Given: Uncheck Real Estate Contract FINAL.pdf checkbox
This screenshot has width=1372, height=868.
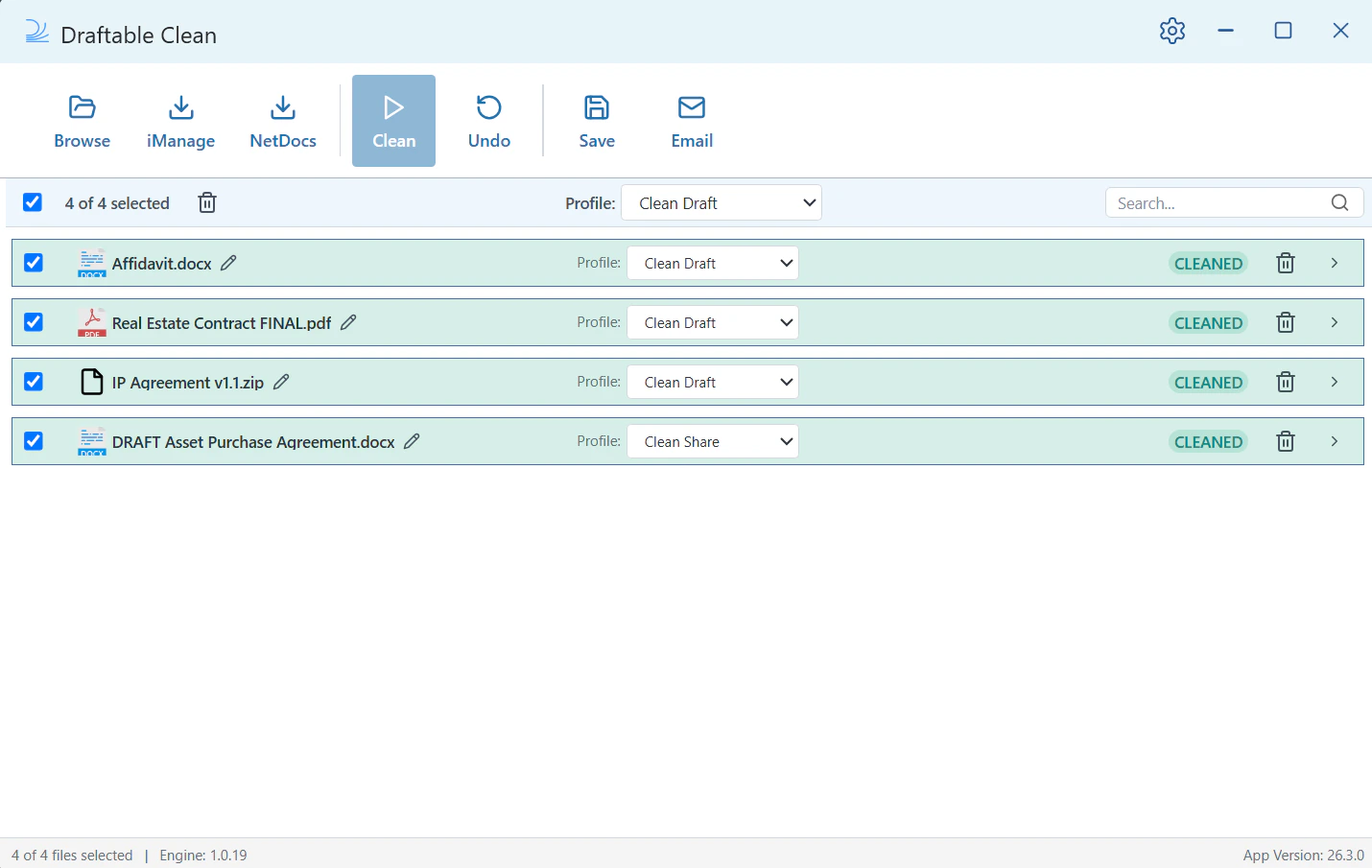Looking at the screenshot, I should [x=34, y=322].
